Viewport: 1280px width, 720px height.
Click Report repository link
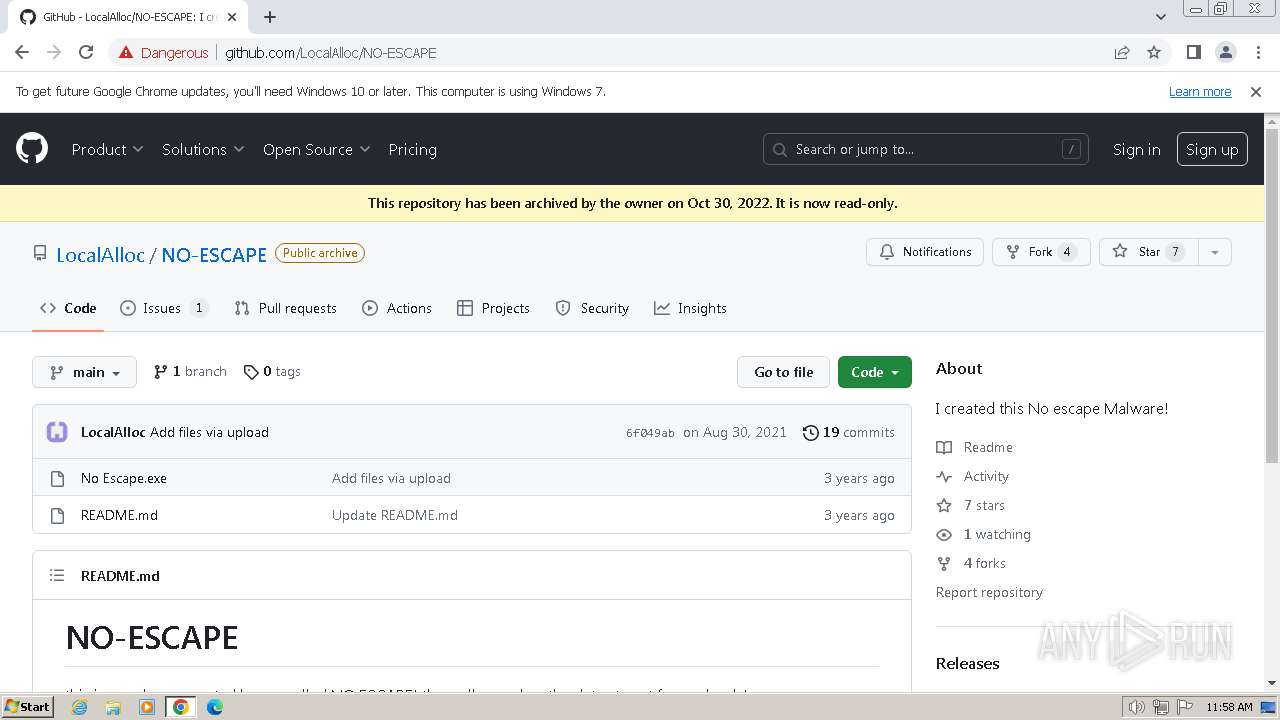click(989, 592)
